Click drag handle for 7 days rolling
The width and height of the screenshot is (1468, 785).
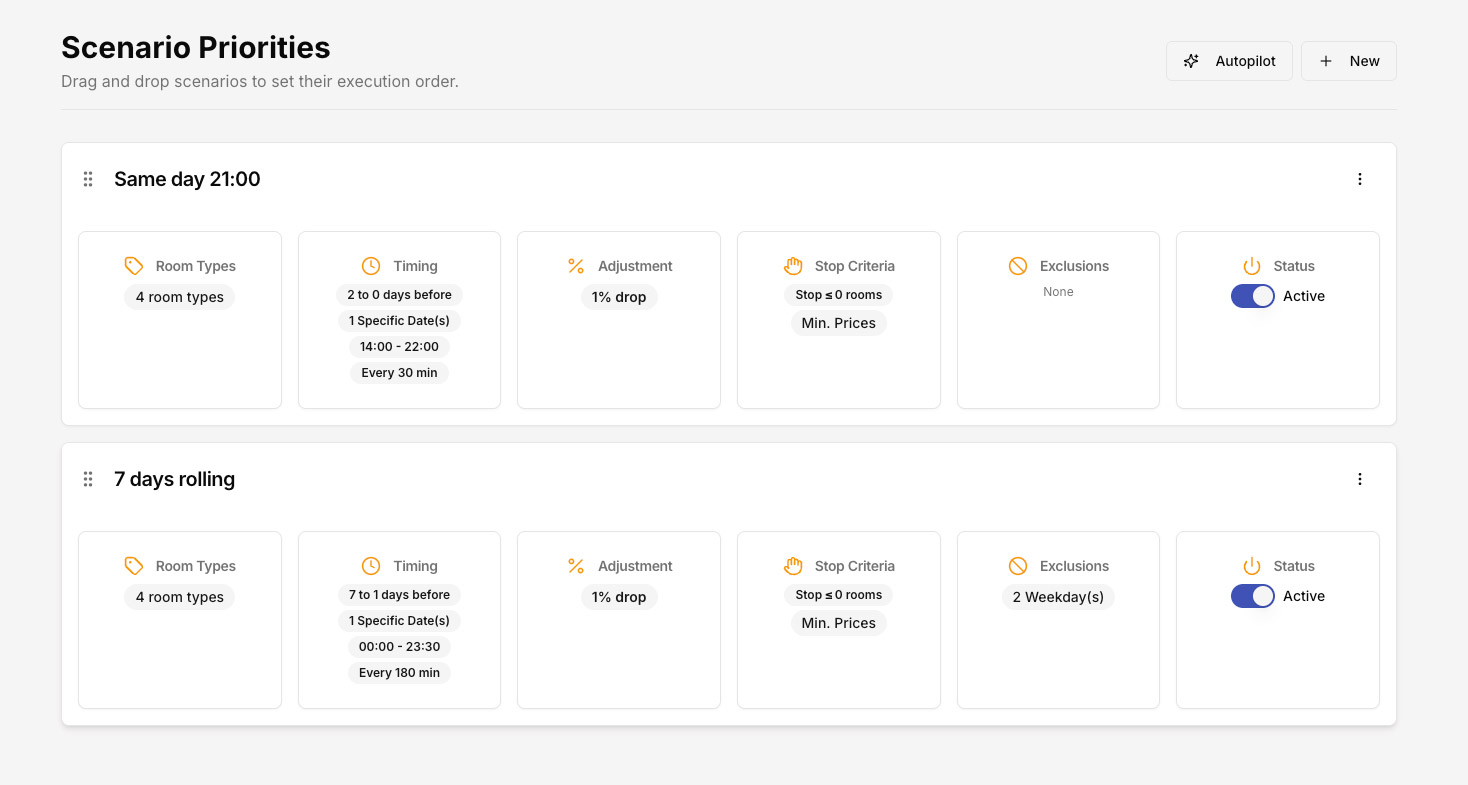coord(88,479)
